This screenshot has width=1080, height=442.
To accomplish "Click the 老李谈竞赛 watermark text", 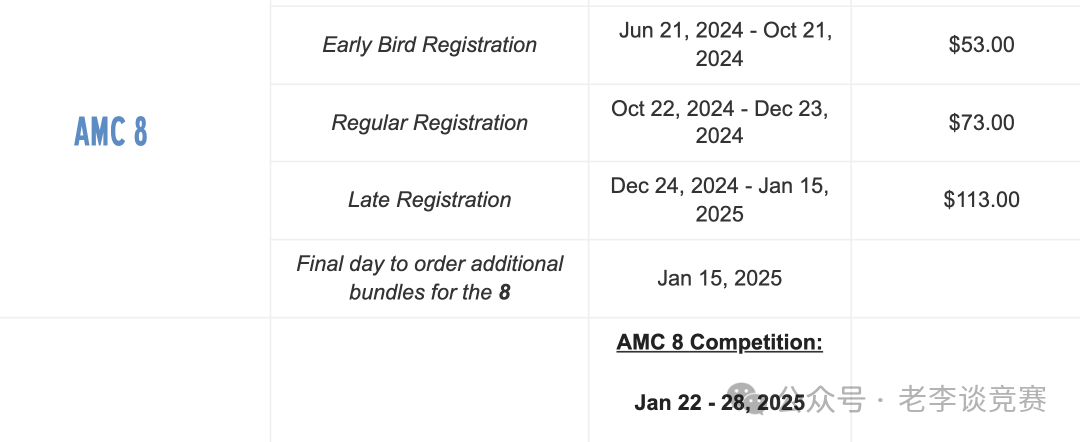I will (x=973, y=399).
